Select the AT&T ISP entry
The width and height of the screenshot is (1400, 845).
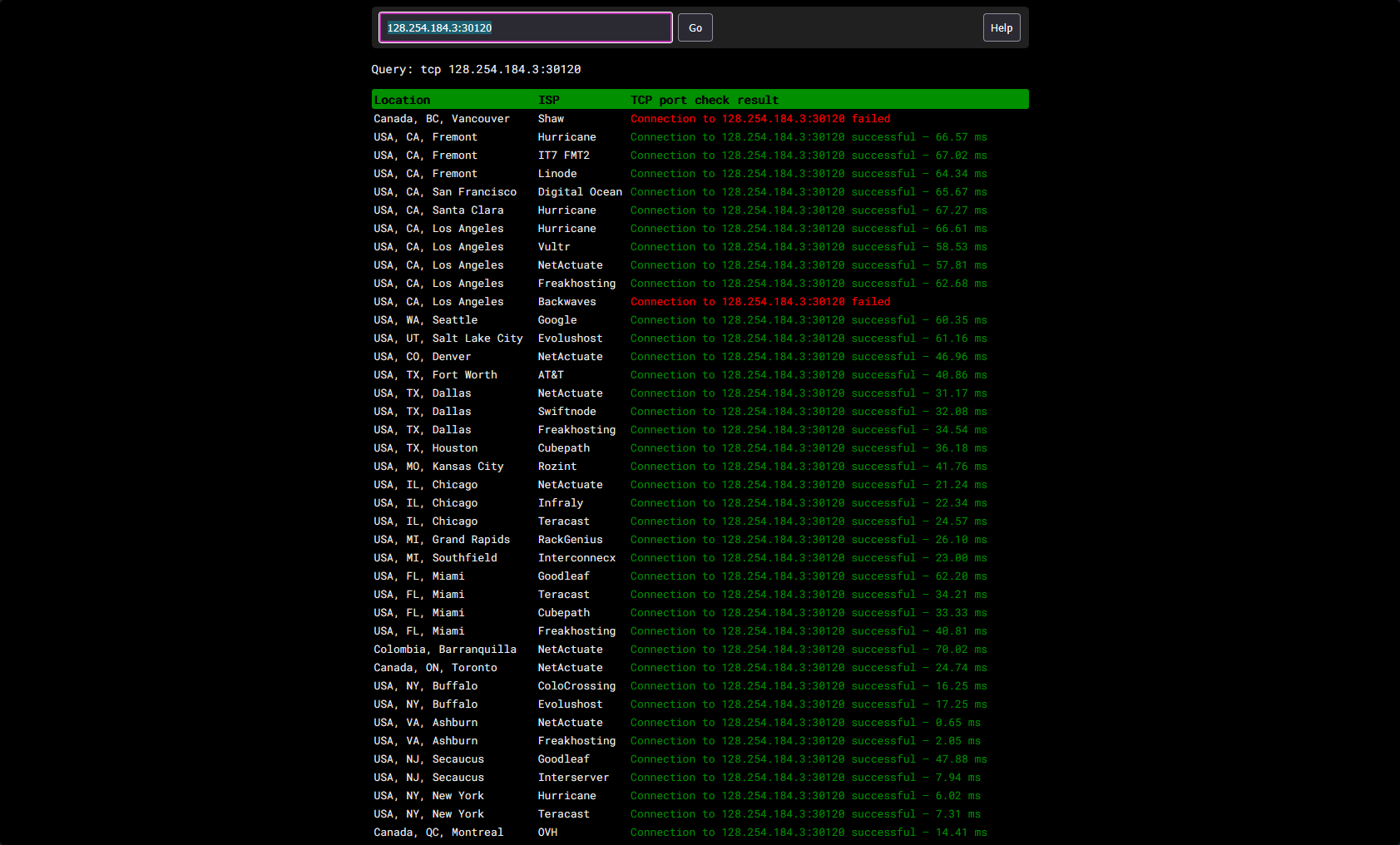coord(551,375)
